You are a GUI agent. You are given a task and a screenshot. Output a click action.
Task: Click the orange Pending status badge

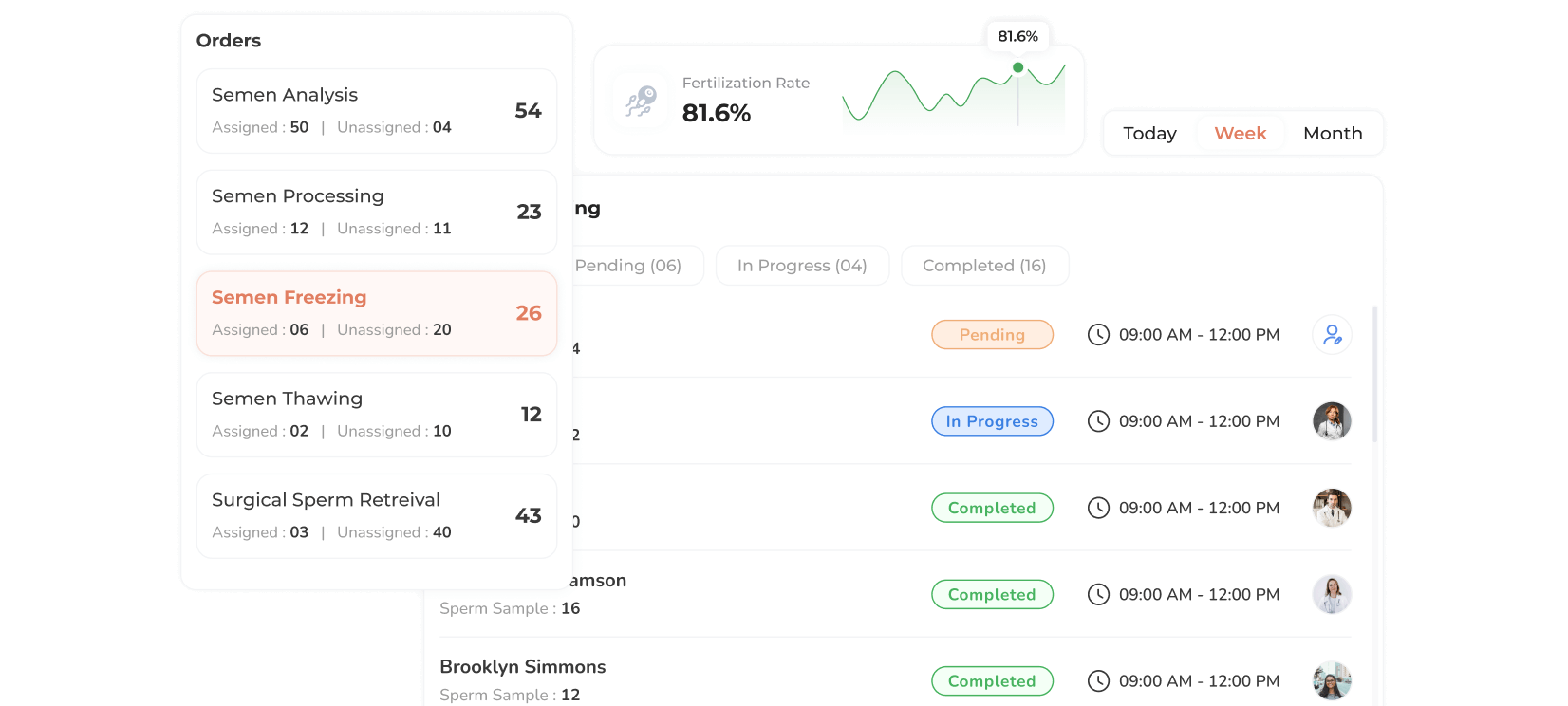pyautogui.click(x=992, y=335)
